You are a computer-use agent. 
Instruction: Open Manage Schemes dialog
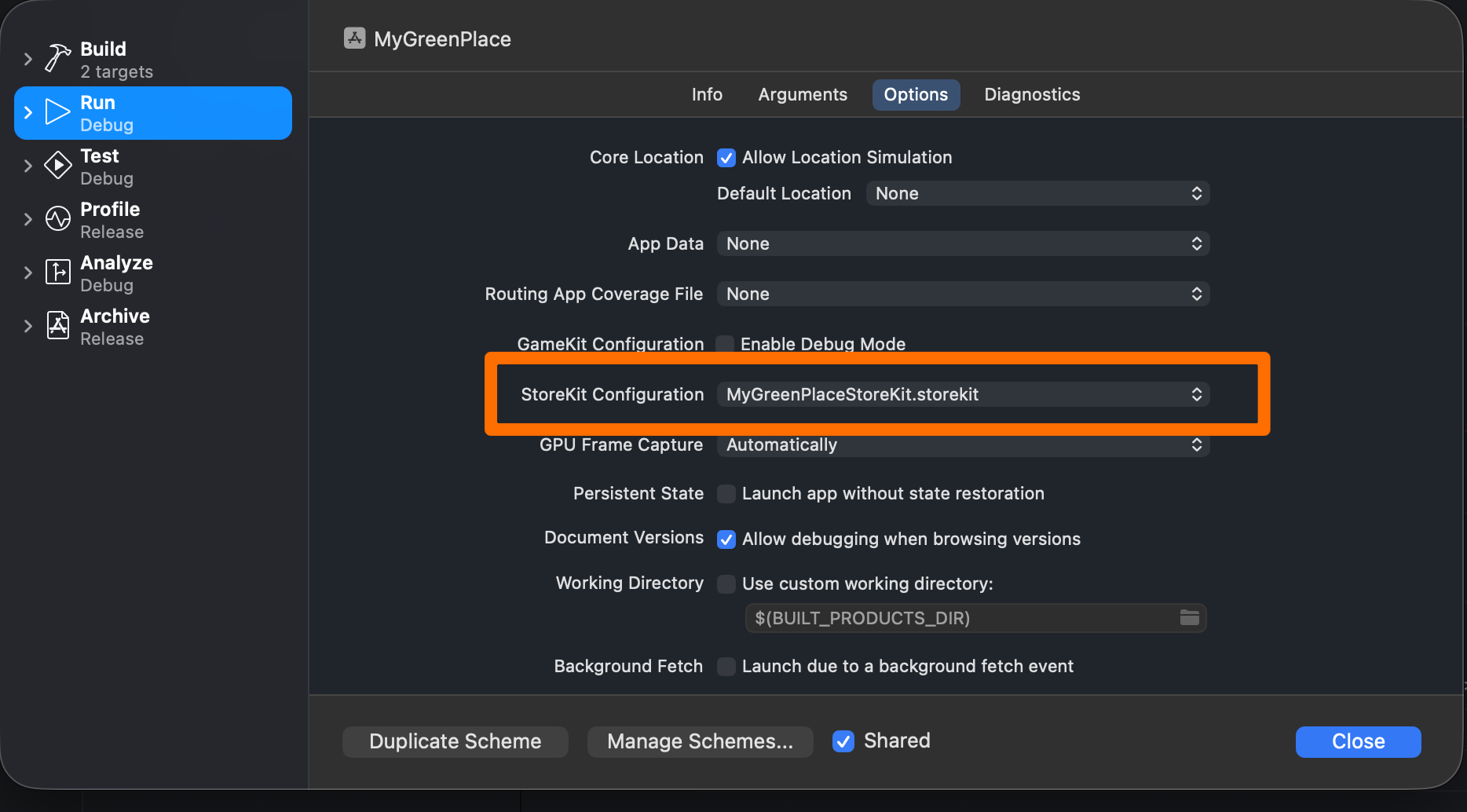699,741
